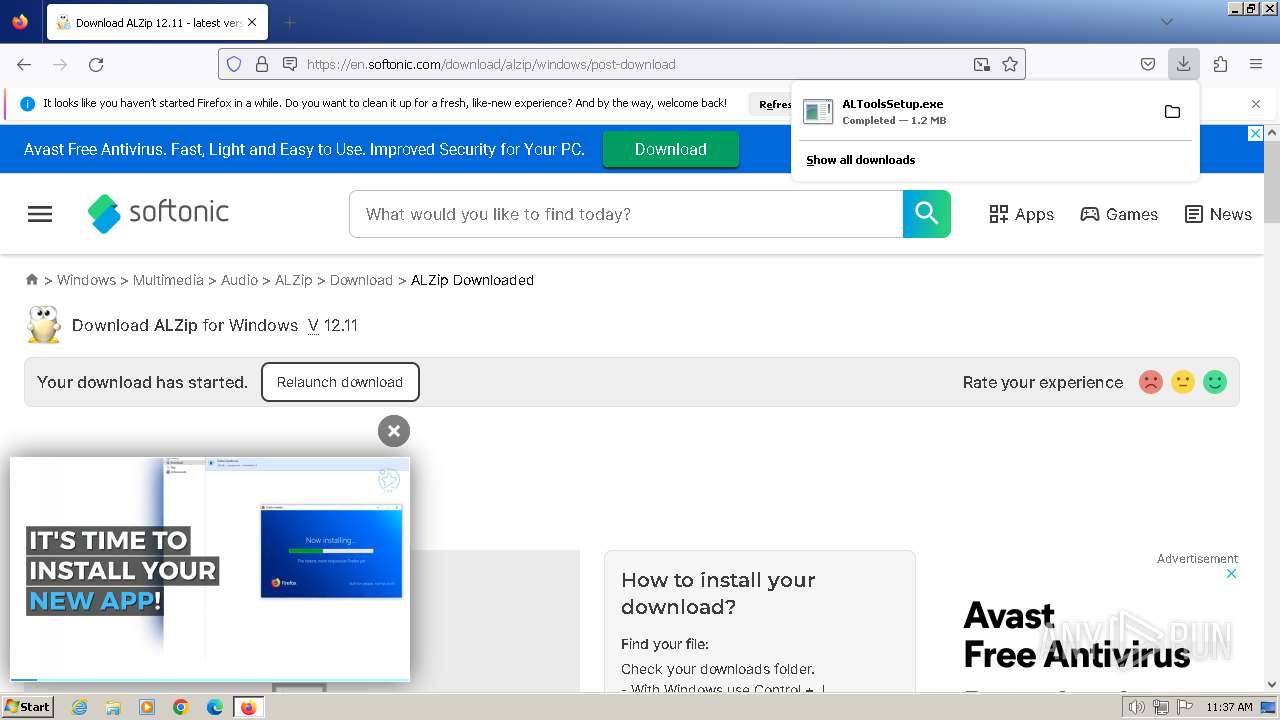Toggle the Firefox downloads panel button
Screen dimensions: 1280x720
1184,64
